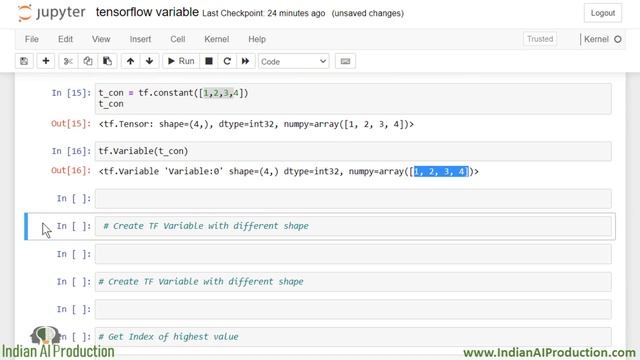Click the unselected Create TF Variable comment cell

coord(353,282)
